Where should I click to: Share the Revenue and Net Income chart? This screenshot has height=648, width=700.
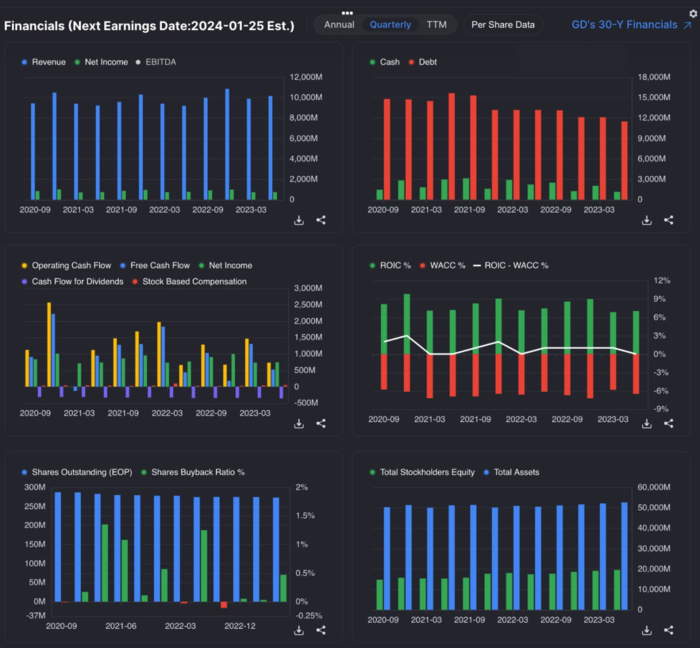coord(321,220)
